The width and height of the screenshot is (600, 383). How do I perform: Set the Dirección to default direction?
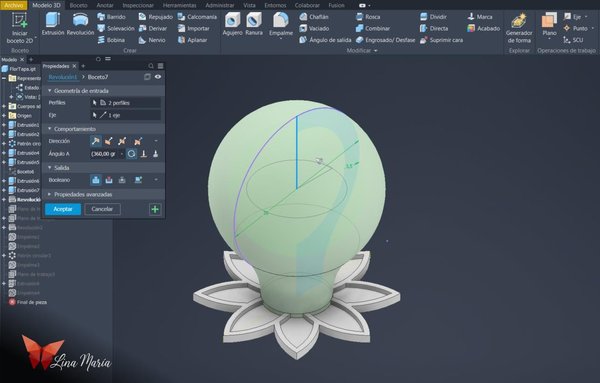(x=96, y=141)
